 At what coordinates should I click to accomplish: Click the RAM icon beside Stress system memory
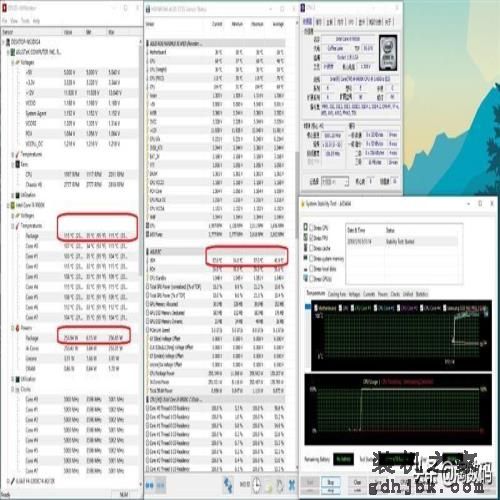[x=306, y=258]
